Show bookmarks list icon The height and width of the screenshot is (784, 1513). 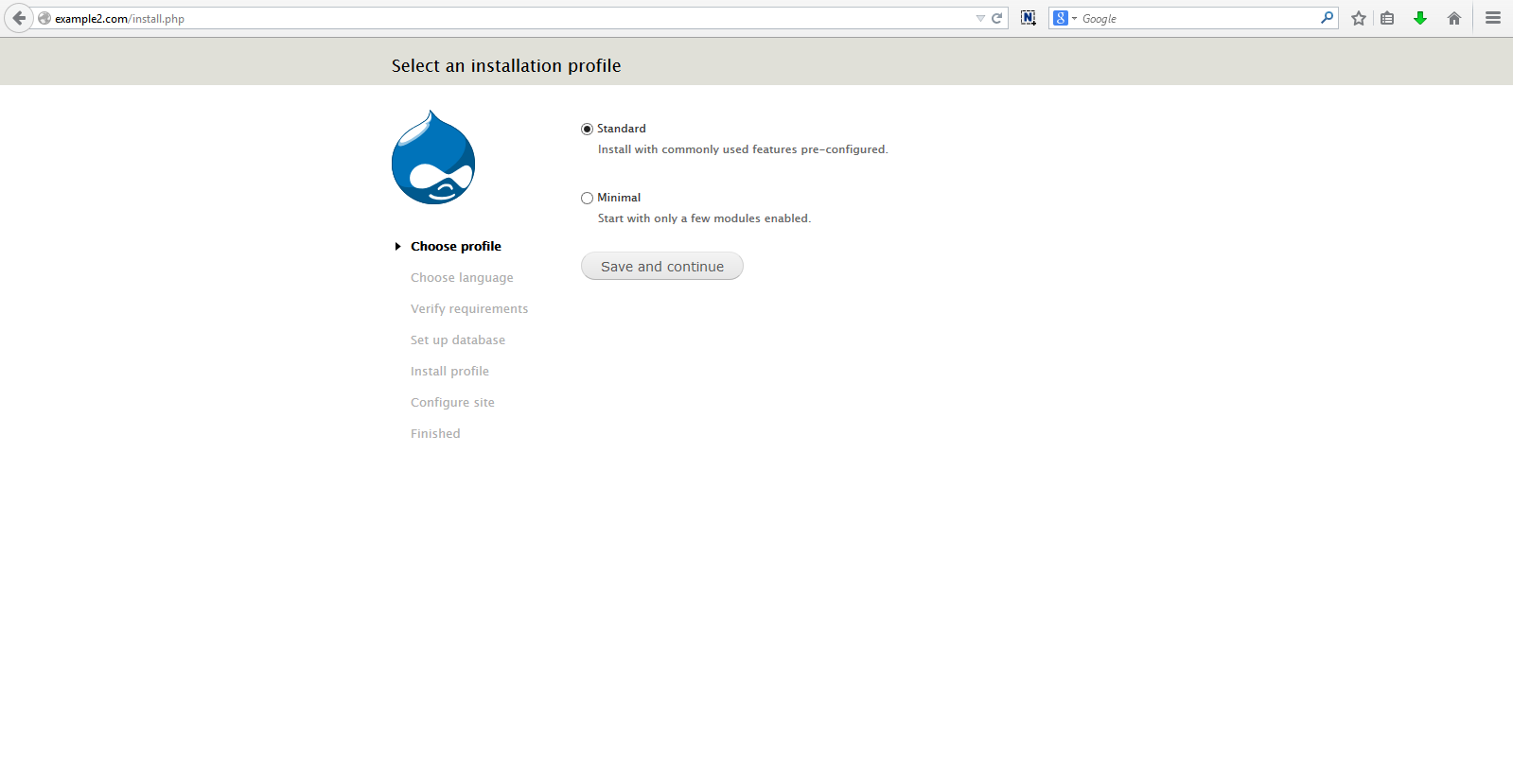point(1387,18)
